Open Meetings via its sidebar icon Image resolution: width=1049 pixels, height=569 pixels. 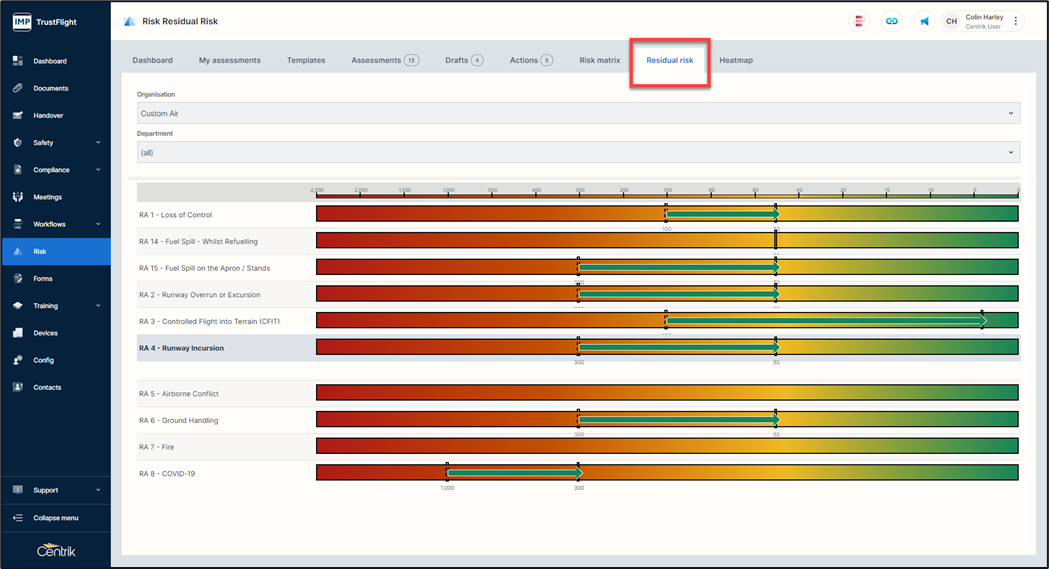coord(17,197)
